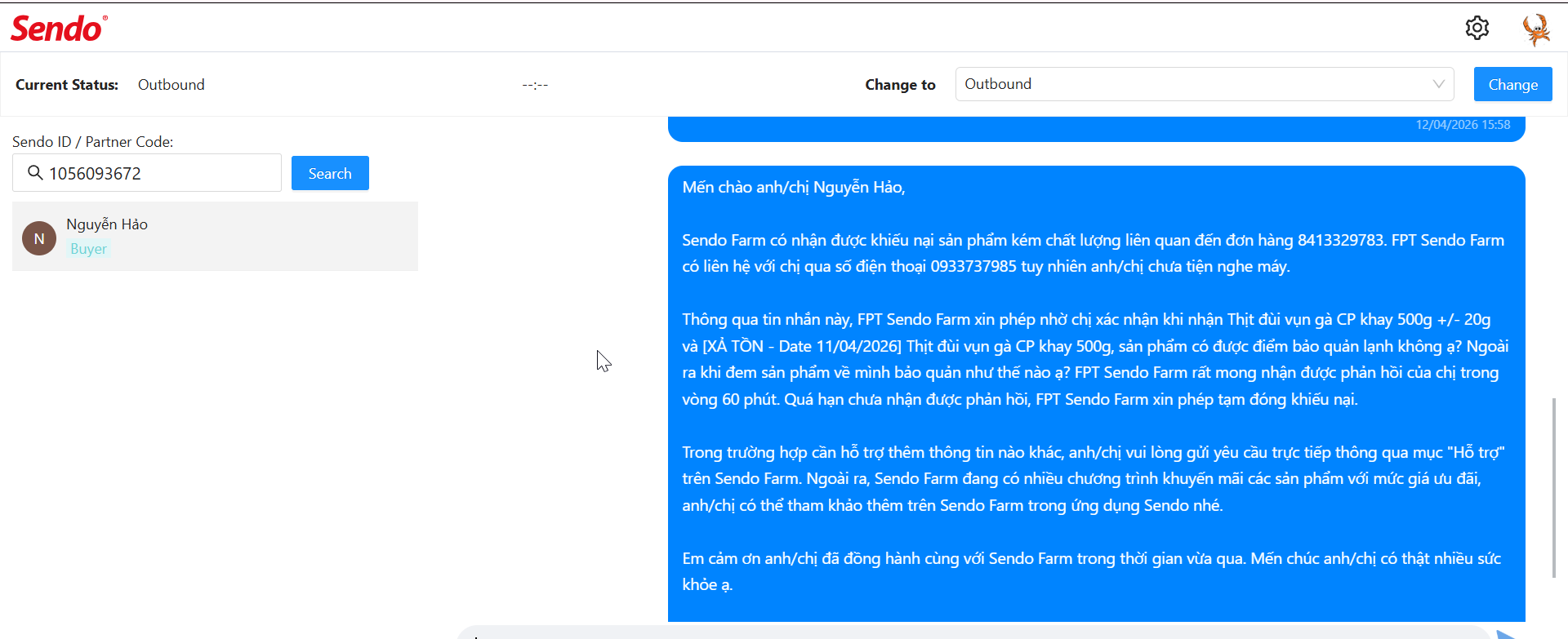
Task: Click the Buyer tag
Action: click(x=88, y=249)
